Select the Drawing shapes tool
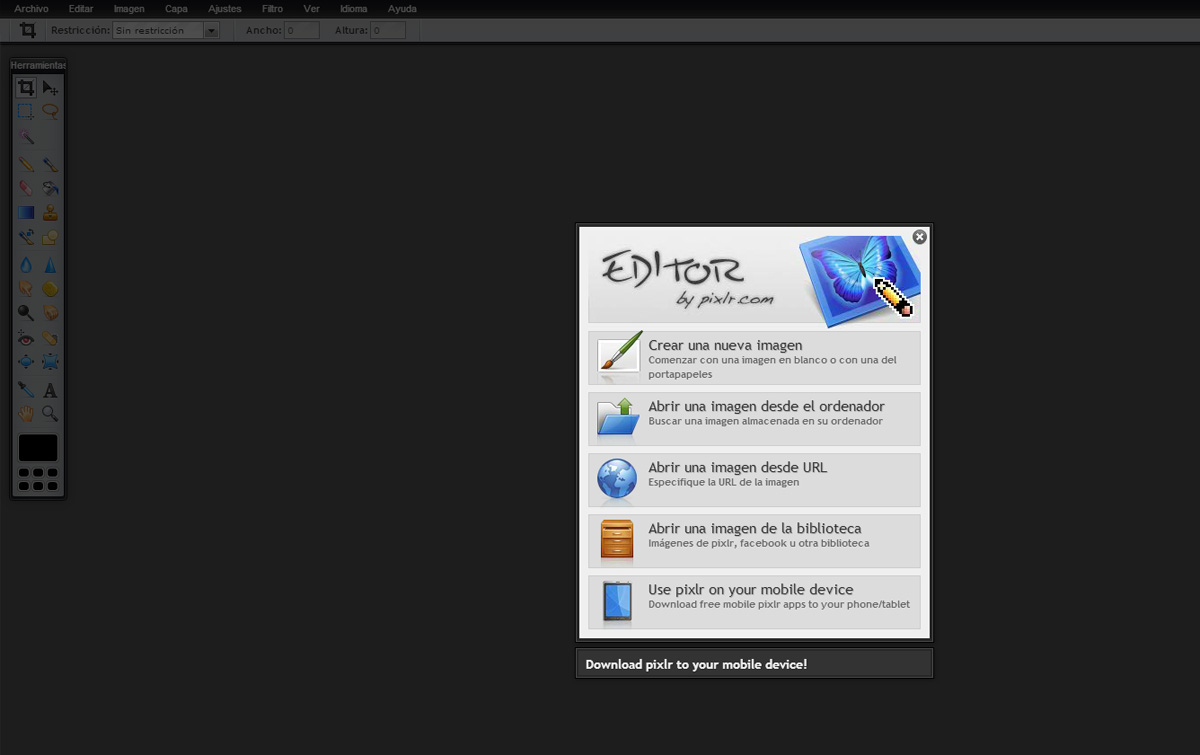The height and width of the screenshot is (755, 1200). [50, 238]
